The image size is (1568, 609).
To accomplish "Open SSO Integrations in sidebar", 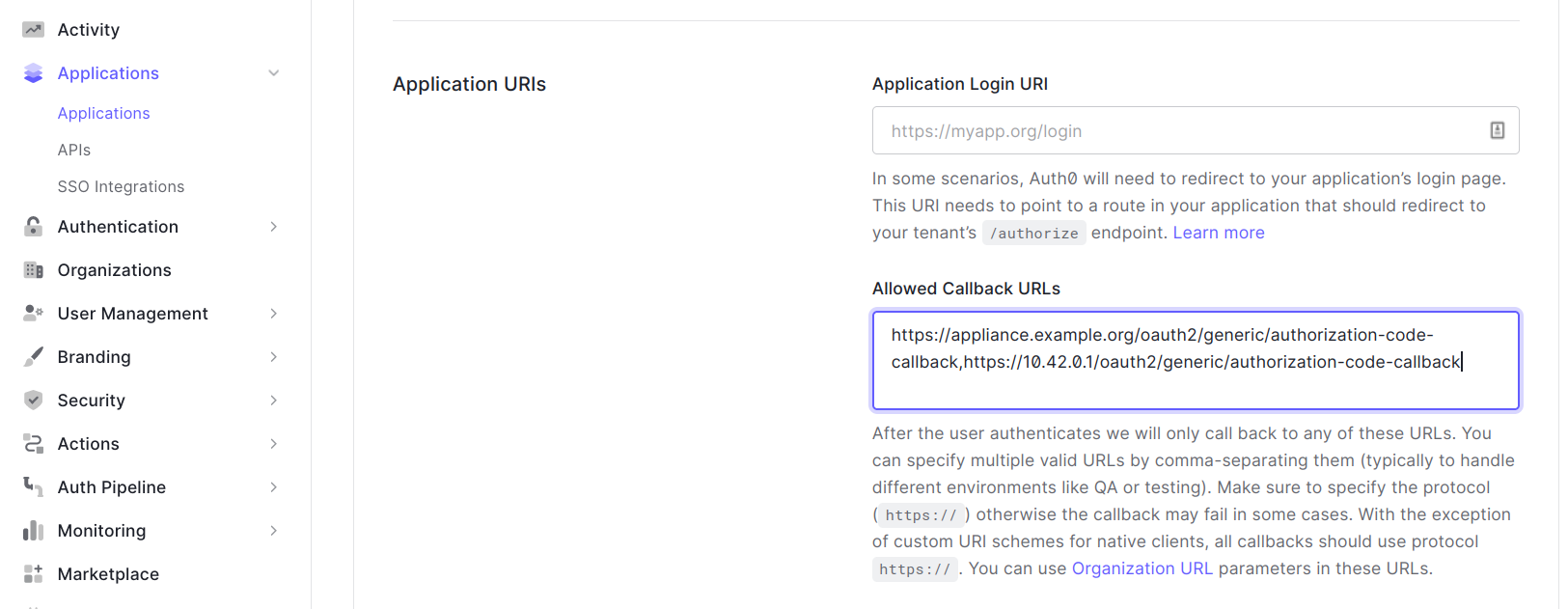I will (x=121, y=186).
